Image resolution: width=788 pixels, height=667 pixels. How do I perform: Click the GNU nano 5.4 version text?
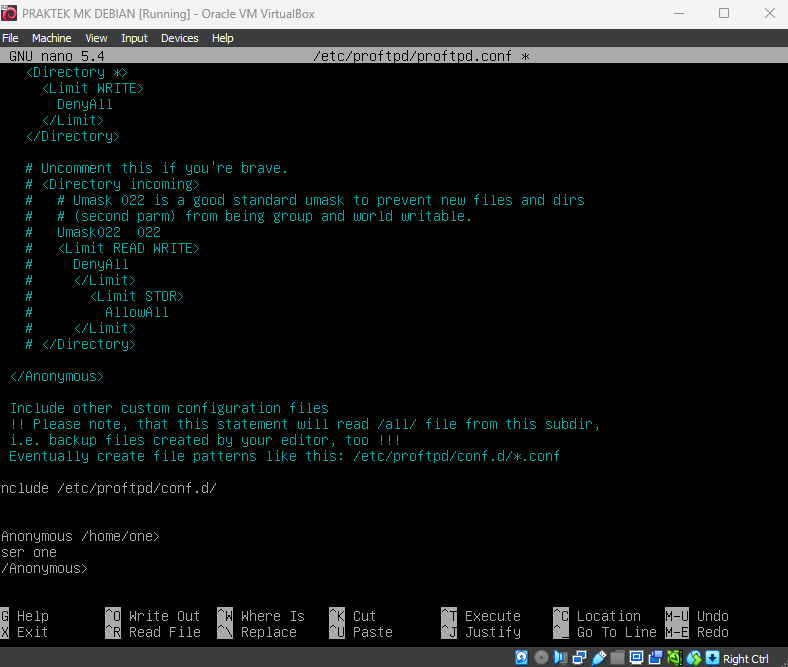57,56
